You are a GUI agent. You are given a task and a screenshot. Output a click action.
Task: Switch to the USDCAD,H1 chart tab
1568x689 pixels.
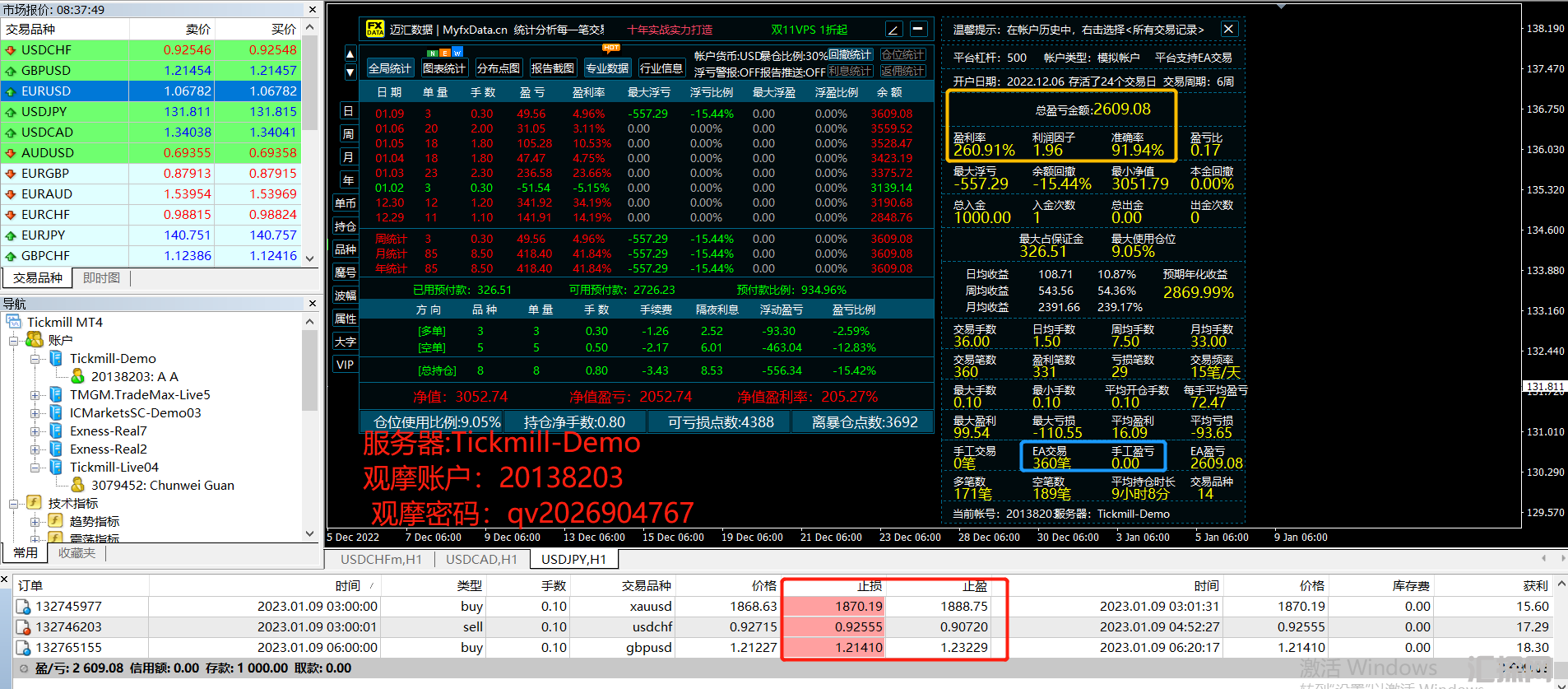tap(481, 559)
